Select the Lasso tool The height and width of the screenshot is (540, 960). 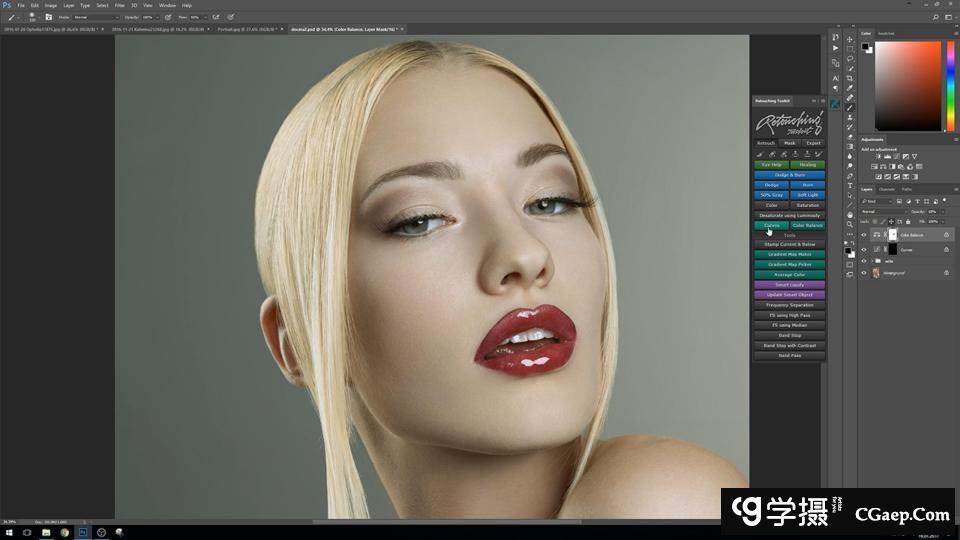(850, 59)
